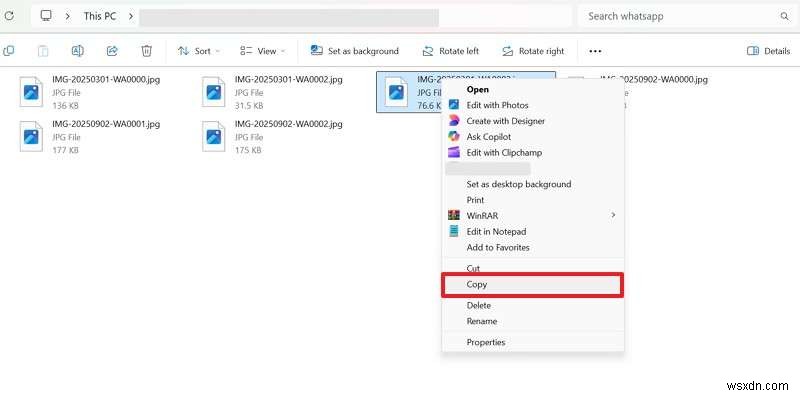Expand the WinRAR submenu arrow

[x=613, y=215]
